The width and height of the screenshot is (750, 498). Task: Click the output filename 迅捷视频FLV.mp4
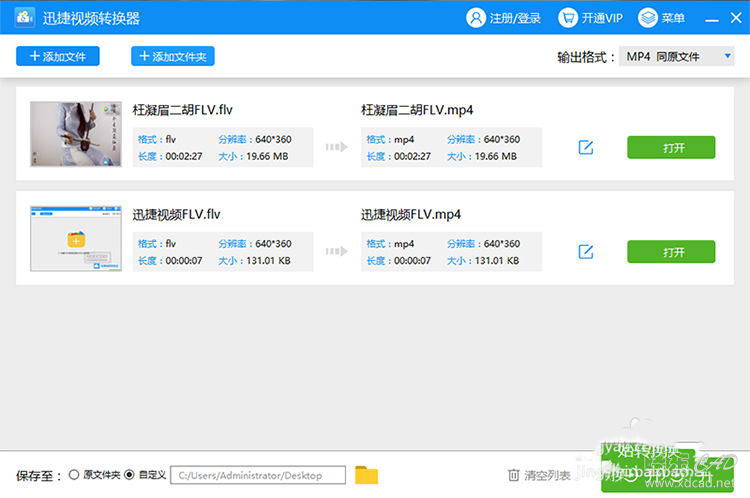point(410,214)
